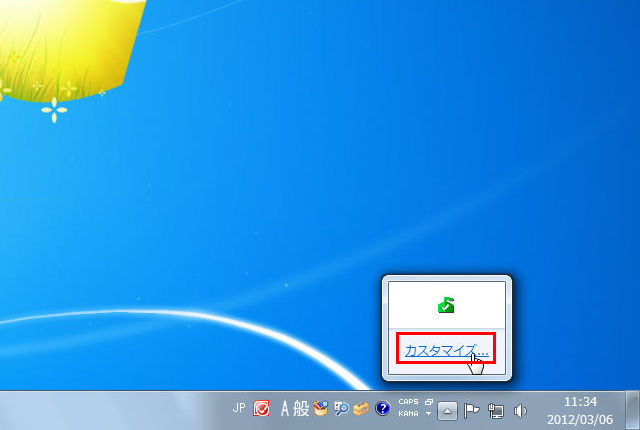Click the green checkmark icon in tray popup

(x=446, y=305)
